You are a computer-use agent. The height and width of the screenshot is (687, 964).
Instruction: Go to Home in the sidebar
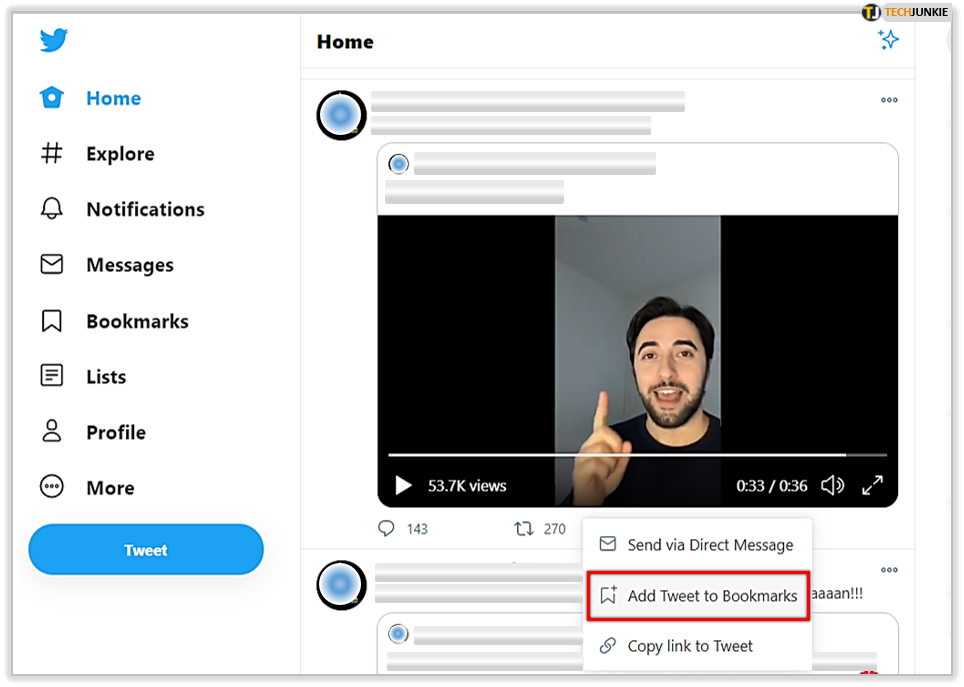(x=114, y=98)
